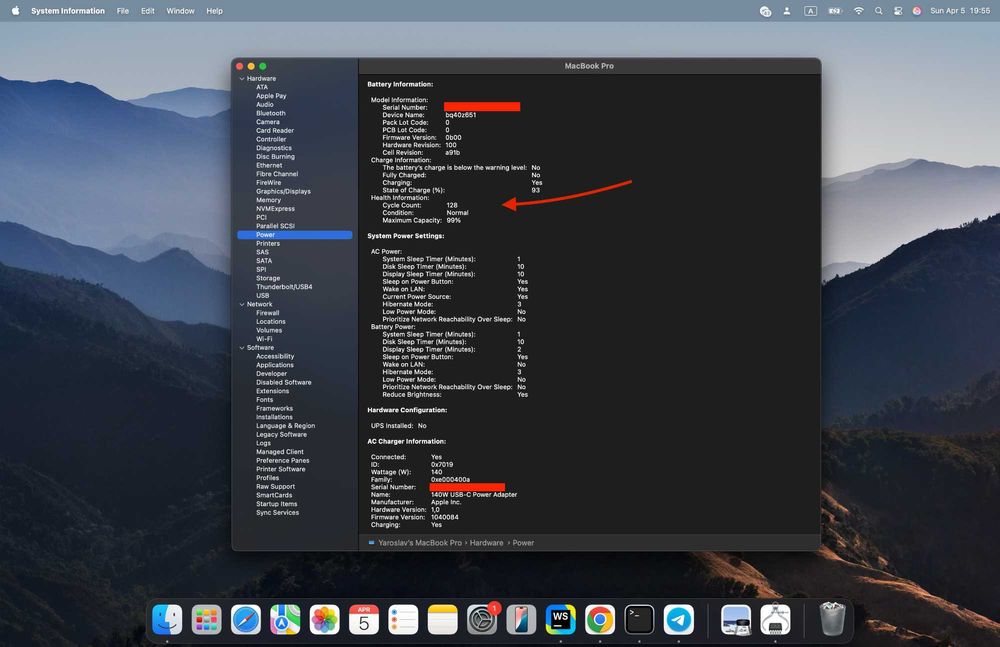The height and width of the screenshot is (647, 1000).
Task: Open Terminal from the Dock
Action: tap(639, 620)
